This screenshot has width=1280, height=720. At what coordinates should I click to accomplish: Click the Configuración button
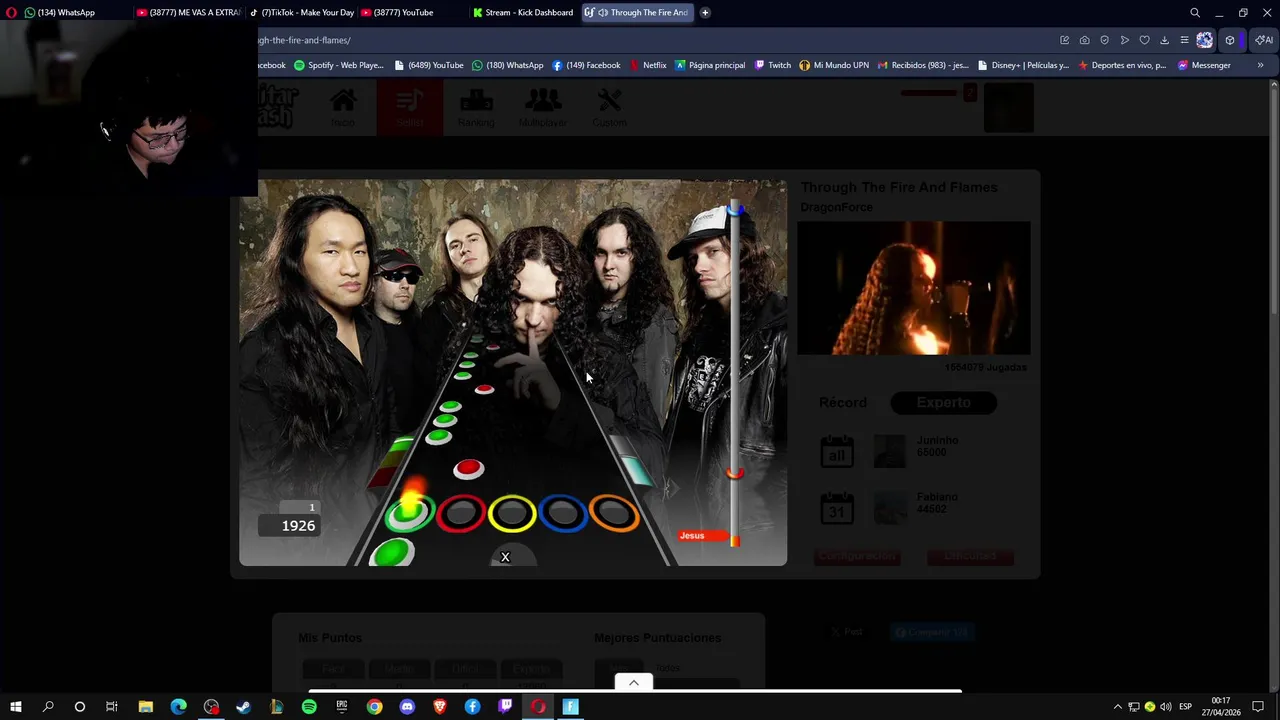[857, 556]
